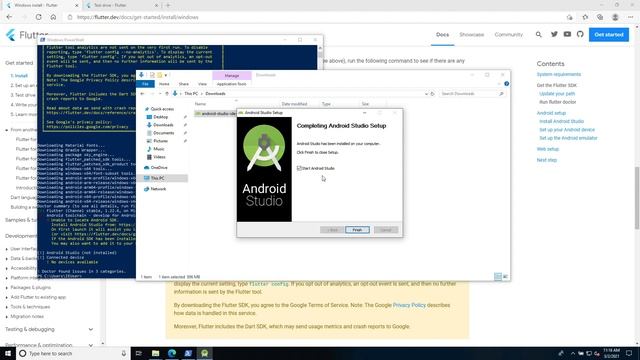Open Showcase in the Flutter navbar
Screen dimensions: 640x360
[x=471, y=35]
